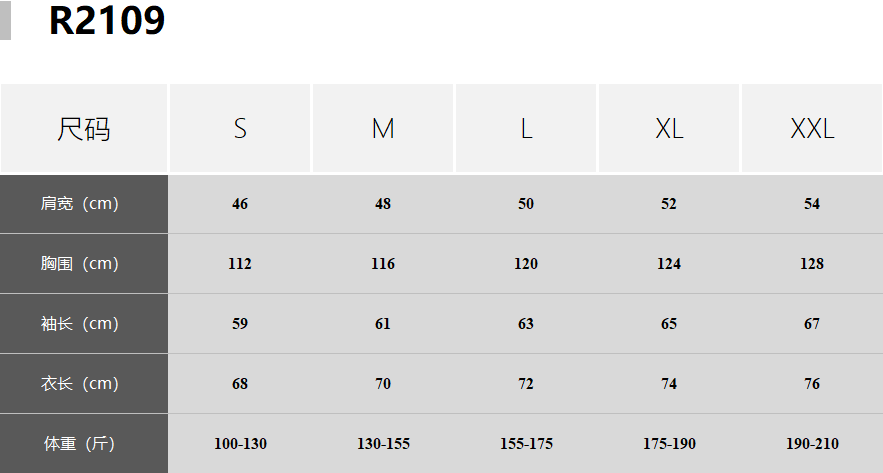Select the 胸围（cm） row label
883x473 pixels.
pyautogui.click(x=80, y=264)
